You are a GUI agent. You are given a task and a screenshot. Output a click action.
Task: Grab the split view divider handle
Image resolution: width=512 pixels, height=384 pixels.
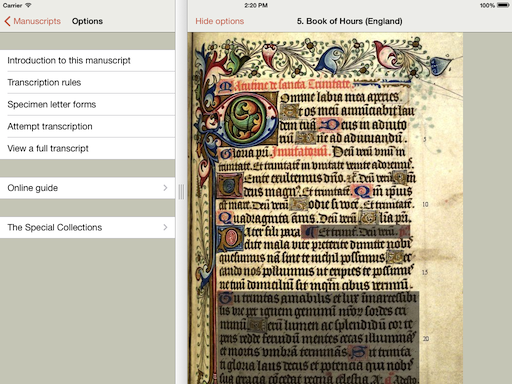[181, 192]
